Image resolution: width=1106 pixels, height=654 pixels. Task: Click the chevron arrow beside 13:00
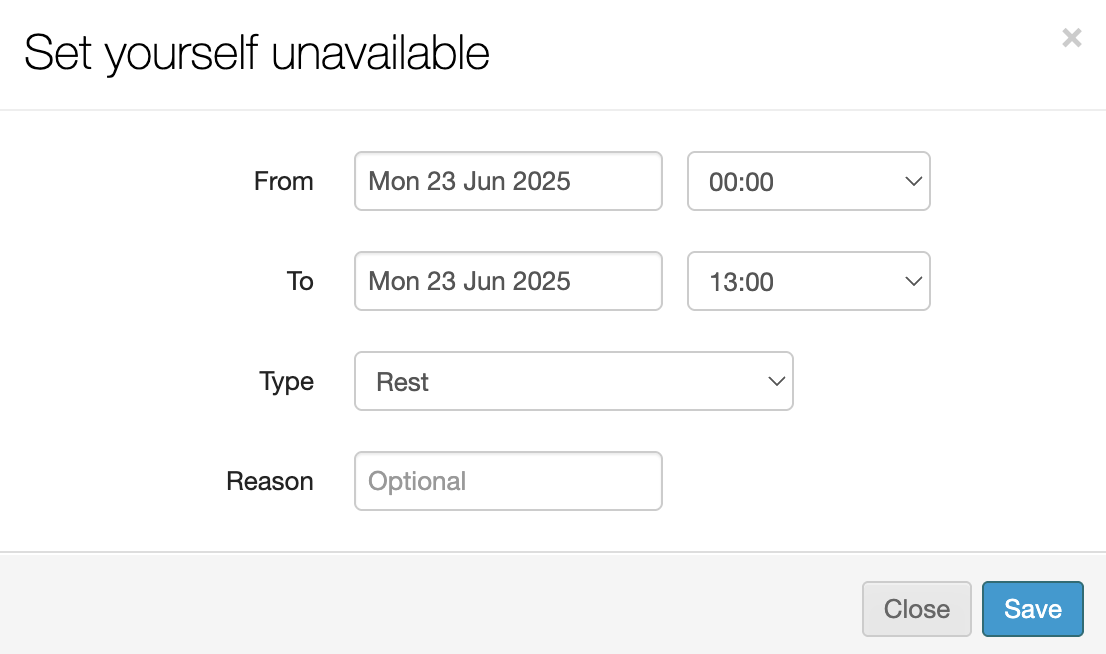(912, 281)
